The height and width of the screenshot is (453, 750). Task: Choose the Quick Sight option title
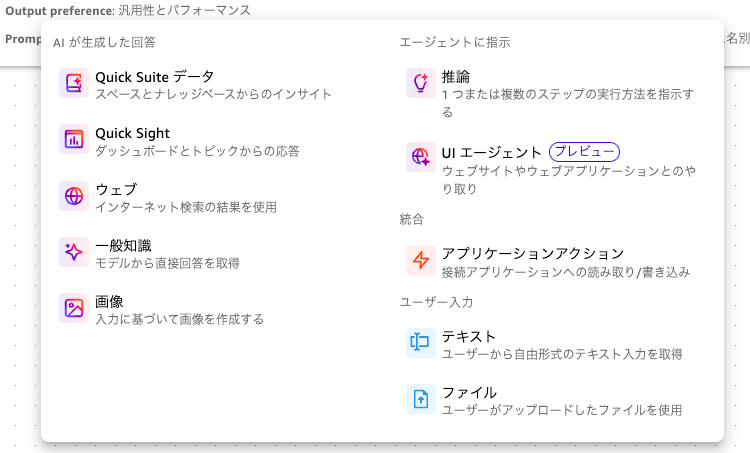pos(132,133)
